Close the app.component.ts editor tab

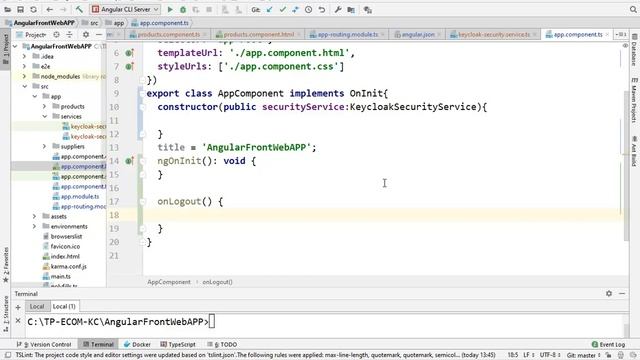607,35
